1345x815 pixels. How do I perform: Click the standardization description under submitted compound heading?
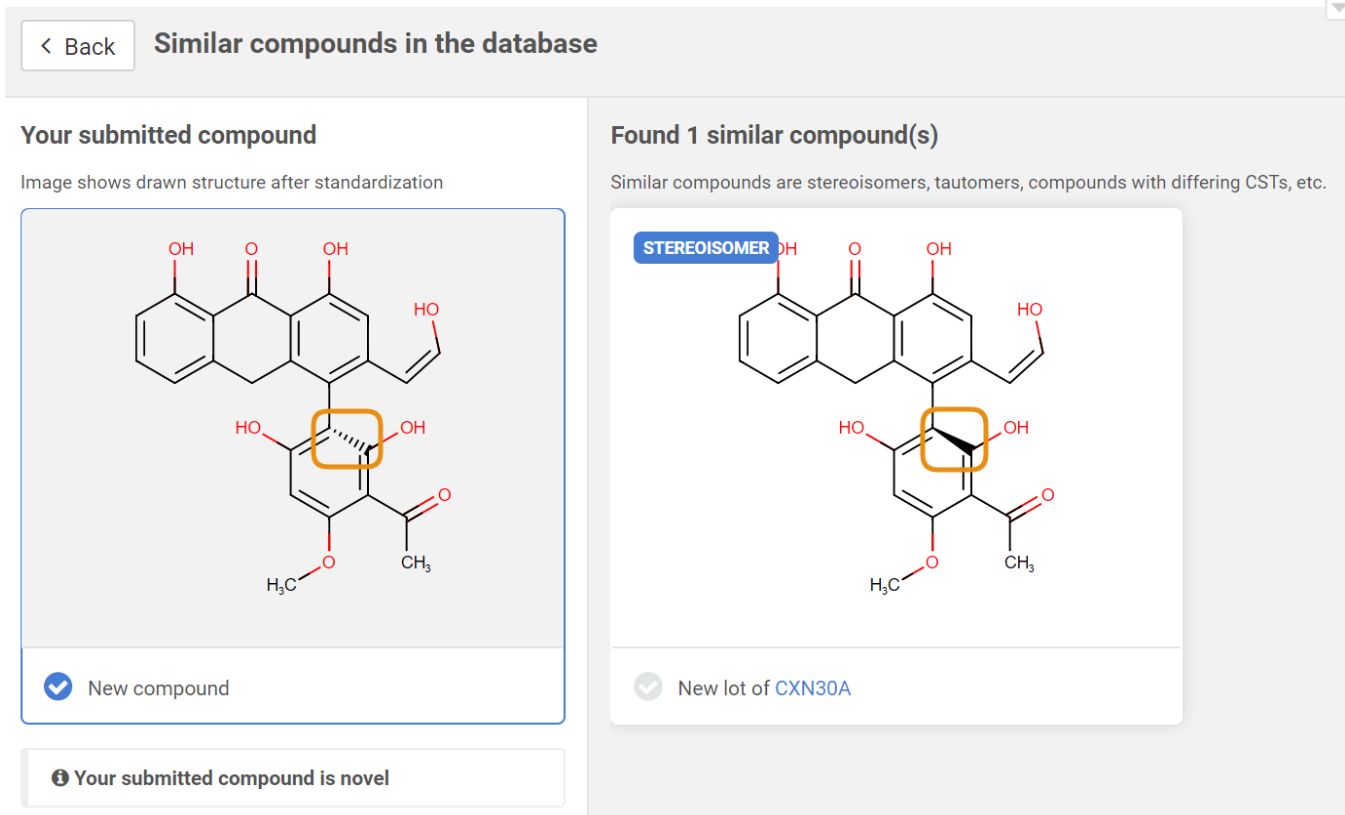coord(231,183)
